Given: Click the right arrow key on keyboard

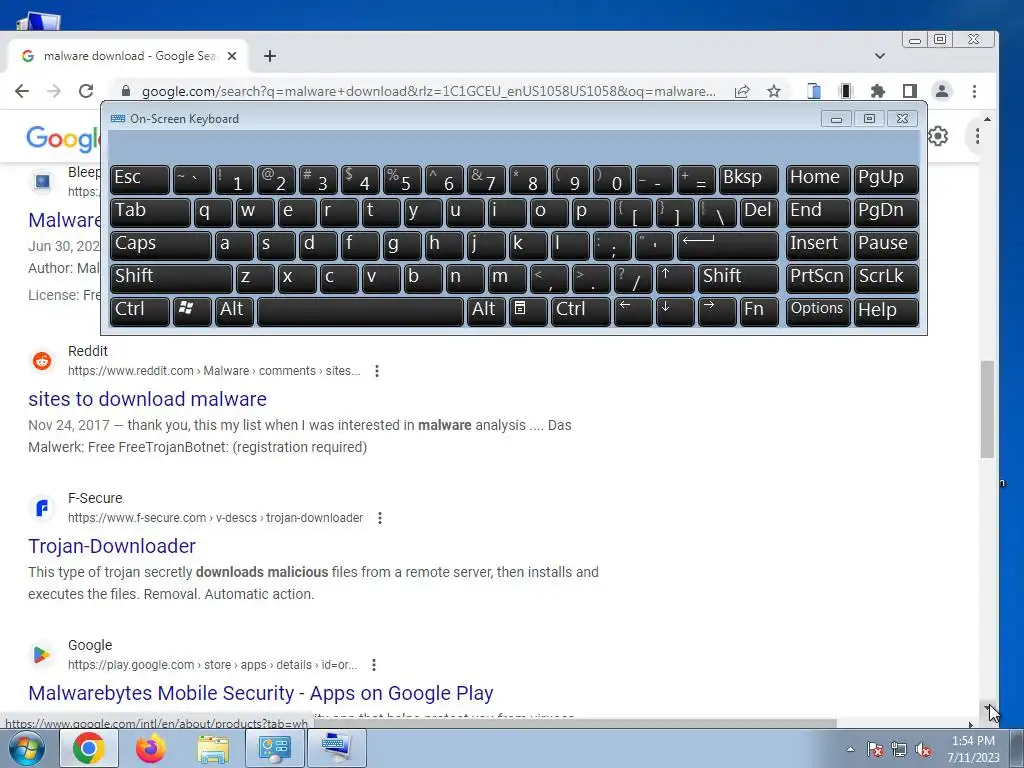Looking at the screenshot, I should [717, 312].
